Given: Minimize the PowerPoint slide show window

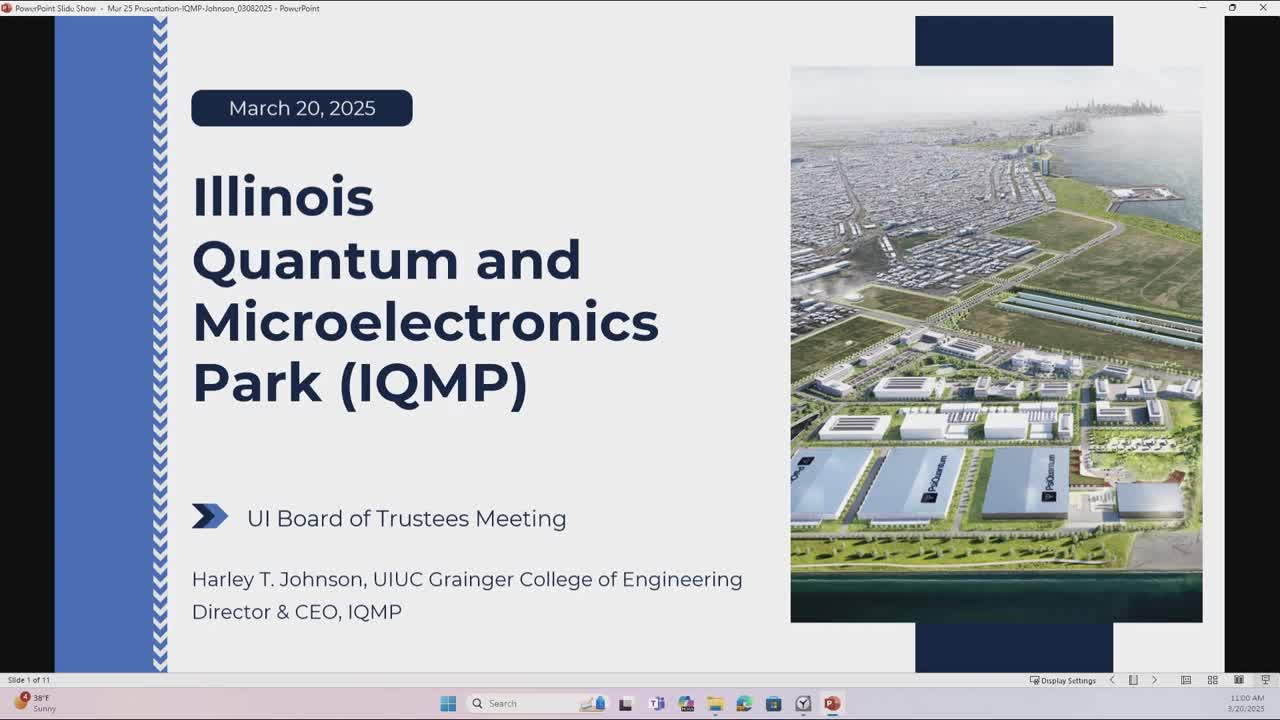Looking at the screenshot, I should (x=1203, y=8).
